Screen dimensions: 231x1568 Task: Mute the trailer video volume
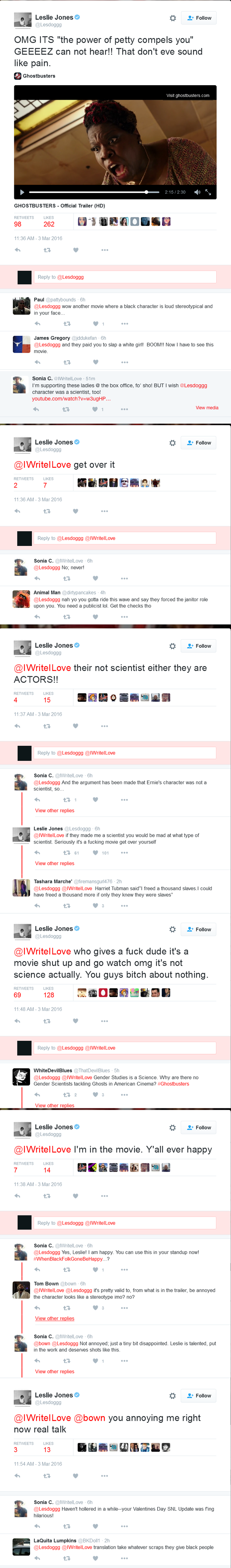pos(197,193)
